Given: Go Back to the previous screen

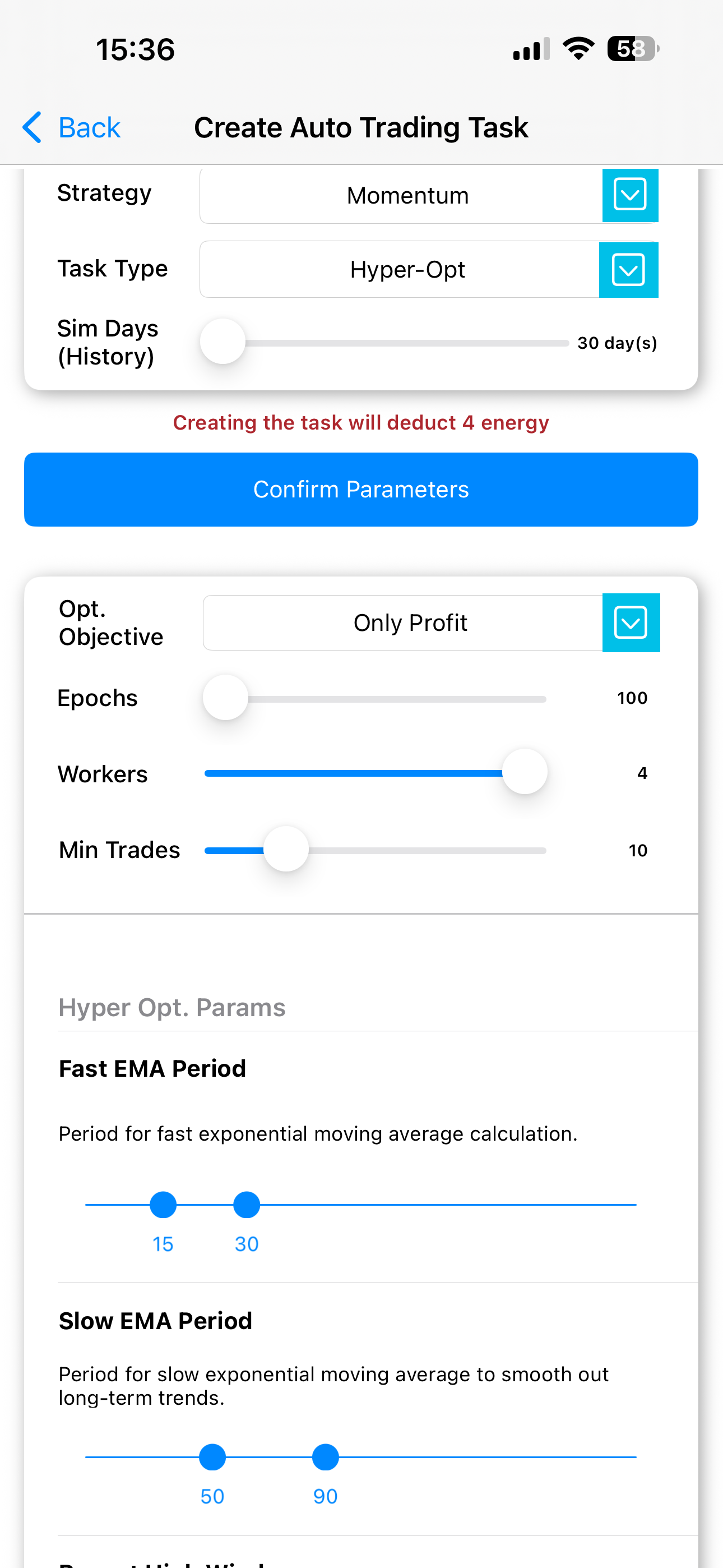Looking at the screenshot, I should coord(89,128).
